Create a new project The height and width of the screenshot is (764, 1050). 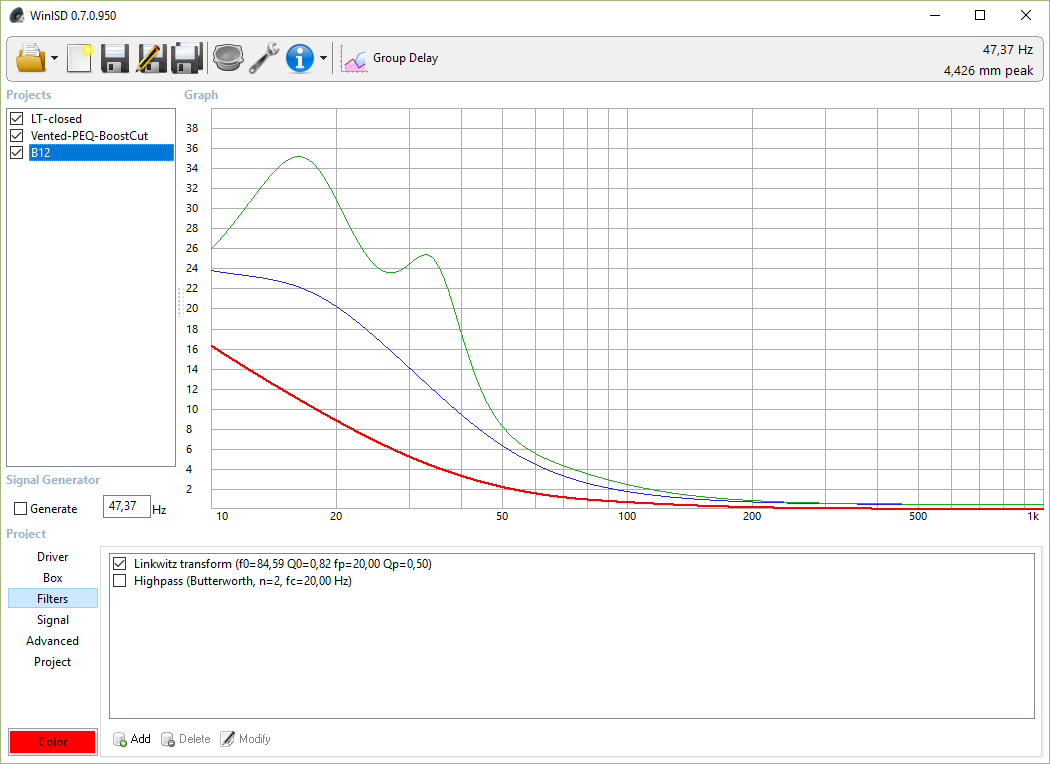pyautogui.click(x=80, y=58)
